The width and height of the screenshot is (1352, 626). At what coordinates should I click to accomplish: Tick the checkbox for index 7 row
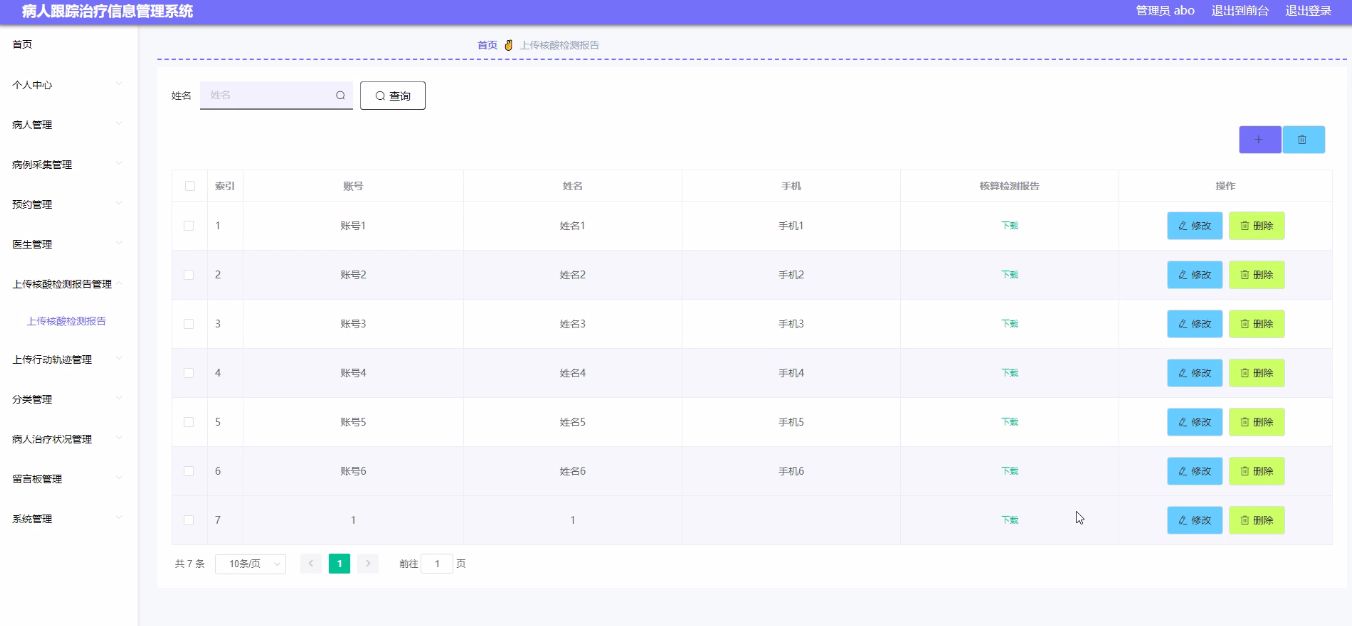189,520
